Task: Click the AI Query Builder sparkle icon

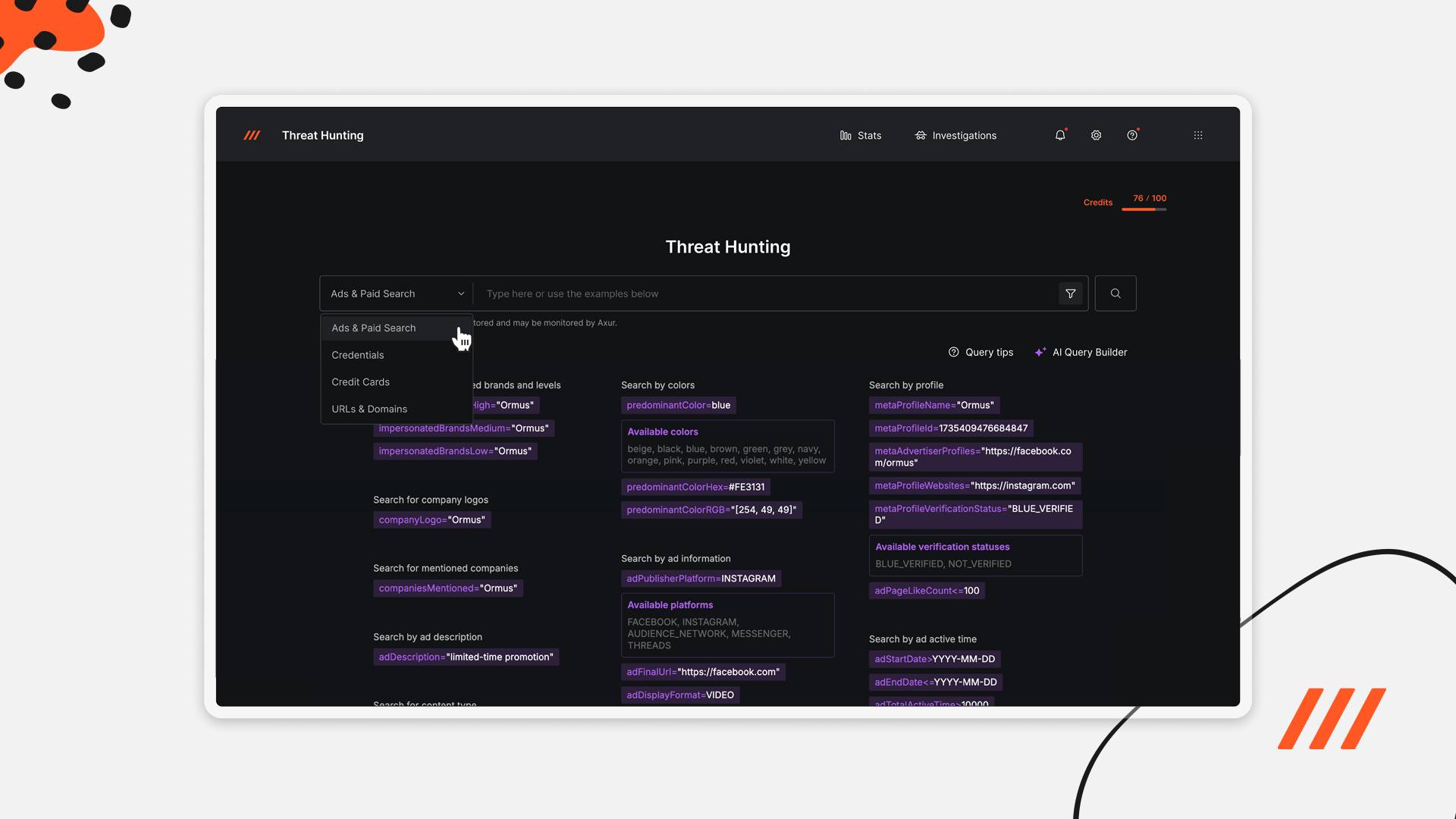Action: (1040, 352)
